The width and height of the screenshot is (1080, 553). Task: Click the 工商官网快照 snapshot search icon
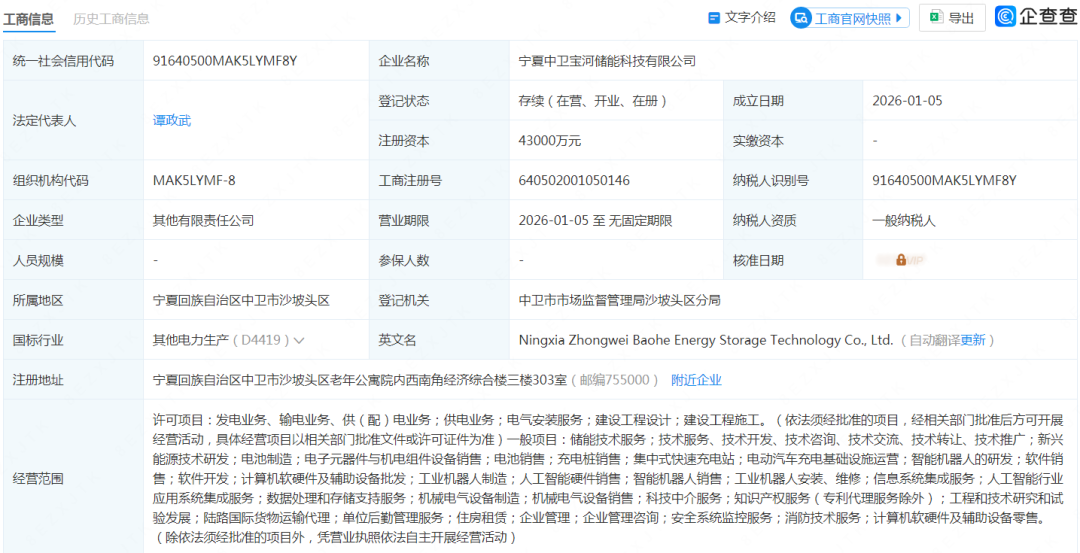(x=801, y=18)
